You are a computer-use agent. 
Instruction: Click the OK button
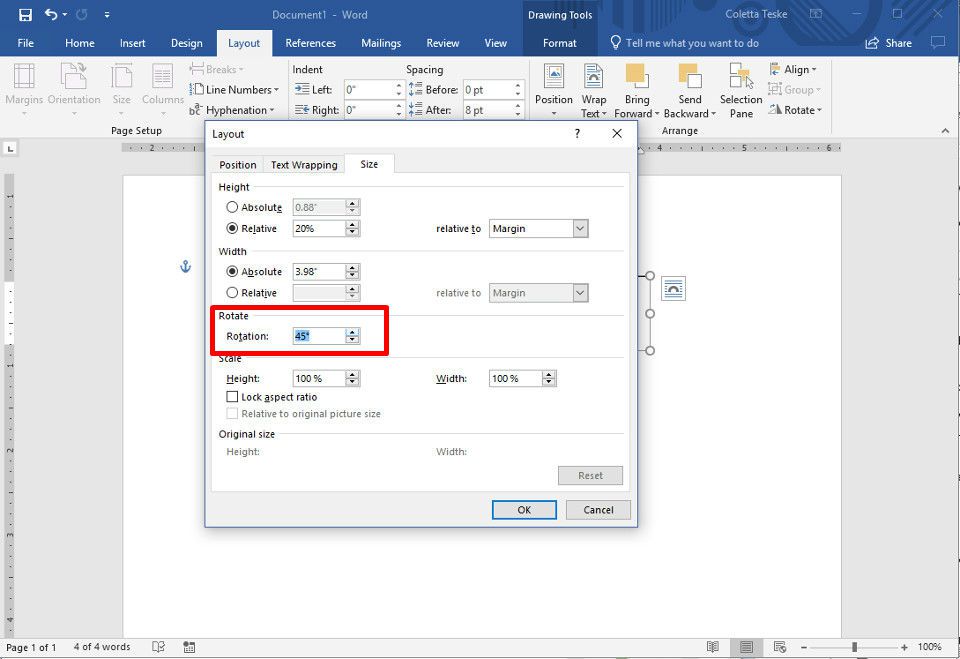coord(524,510)
